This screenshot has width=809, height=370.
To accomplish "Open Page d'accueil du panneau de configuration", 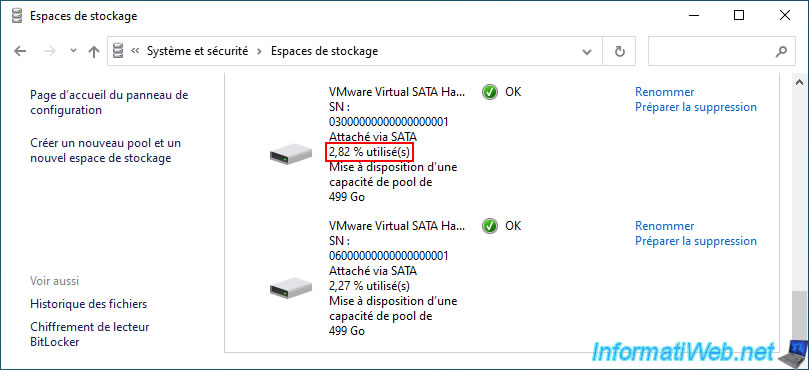I will [109, 103].
